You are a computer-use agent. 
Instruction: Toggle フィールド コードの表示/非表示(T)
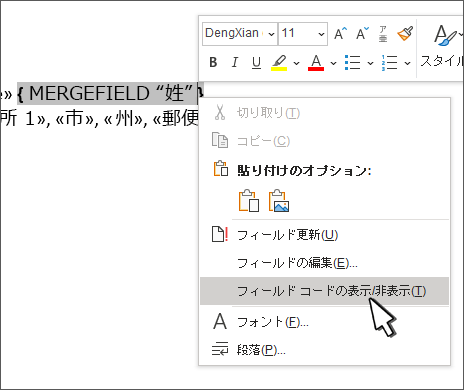324,291
